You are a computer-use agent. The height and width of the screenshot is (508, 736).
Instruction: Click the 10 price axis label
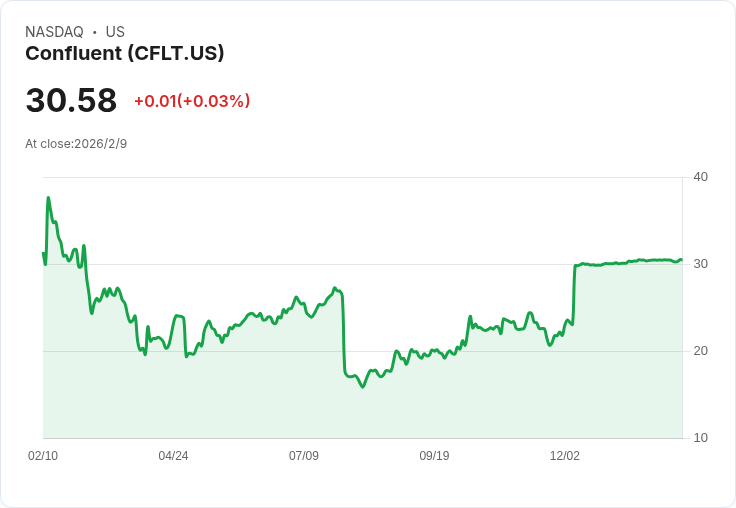click(x=700, y=438)
